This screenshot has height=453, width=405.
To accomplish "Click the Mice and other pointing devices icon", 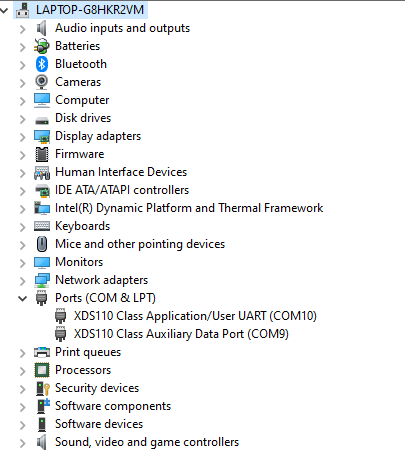I will [x=42, y=244].
